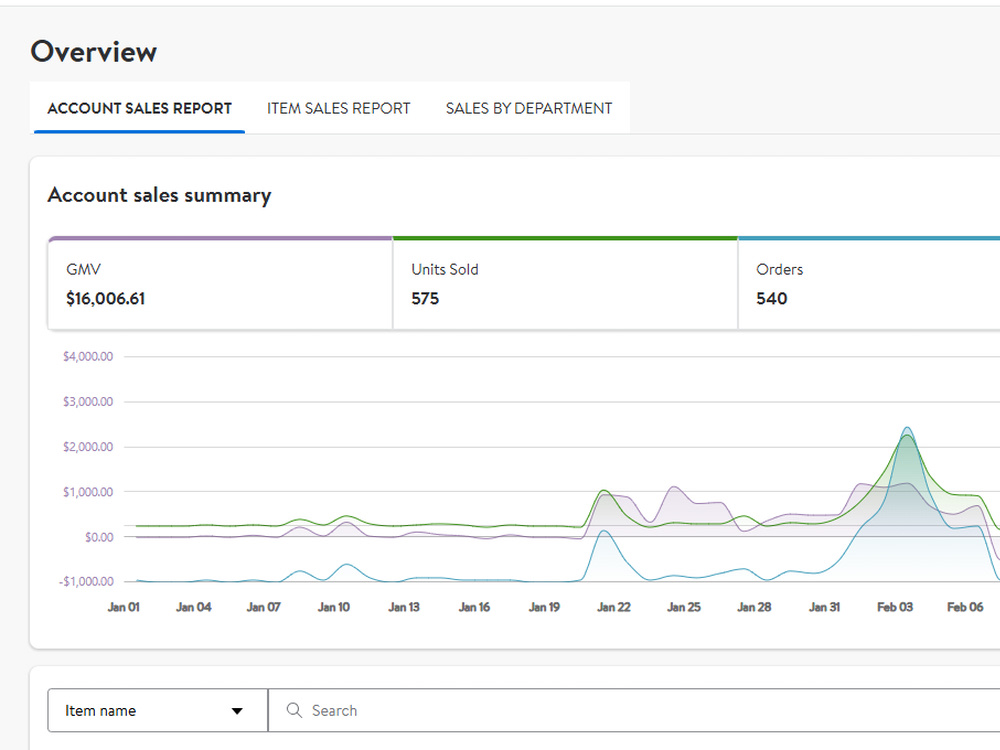Expand the Item name dropdown arrow

[237, 710]
